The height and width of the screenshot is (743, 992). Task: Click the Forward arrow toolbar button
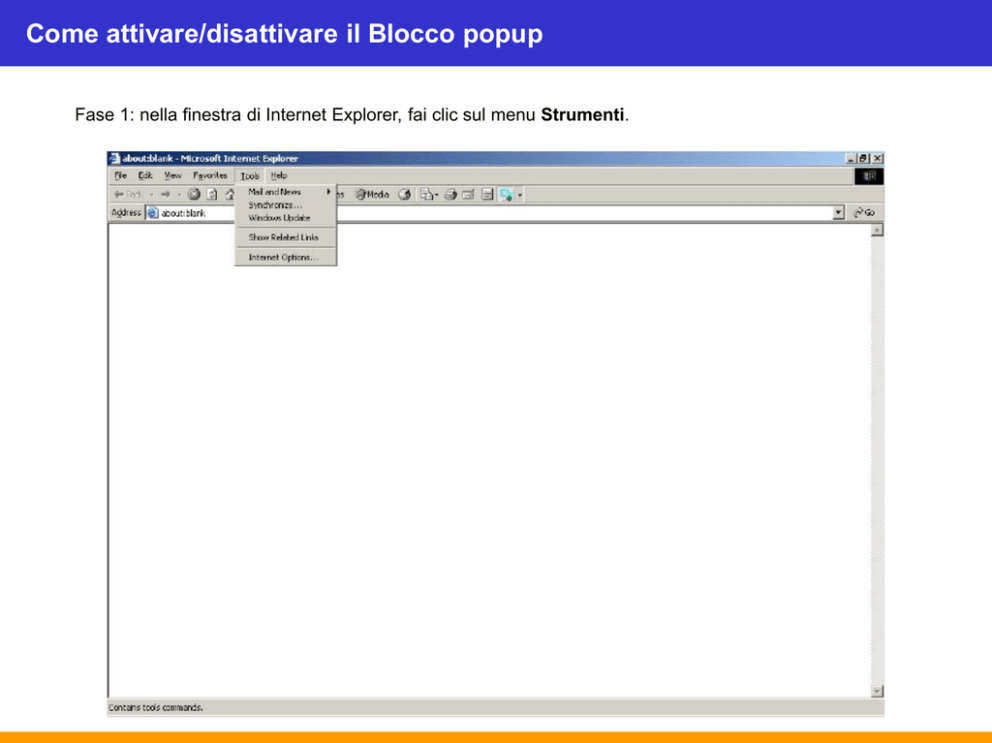tap(165, 195)
